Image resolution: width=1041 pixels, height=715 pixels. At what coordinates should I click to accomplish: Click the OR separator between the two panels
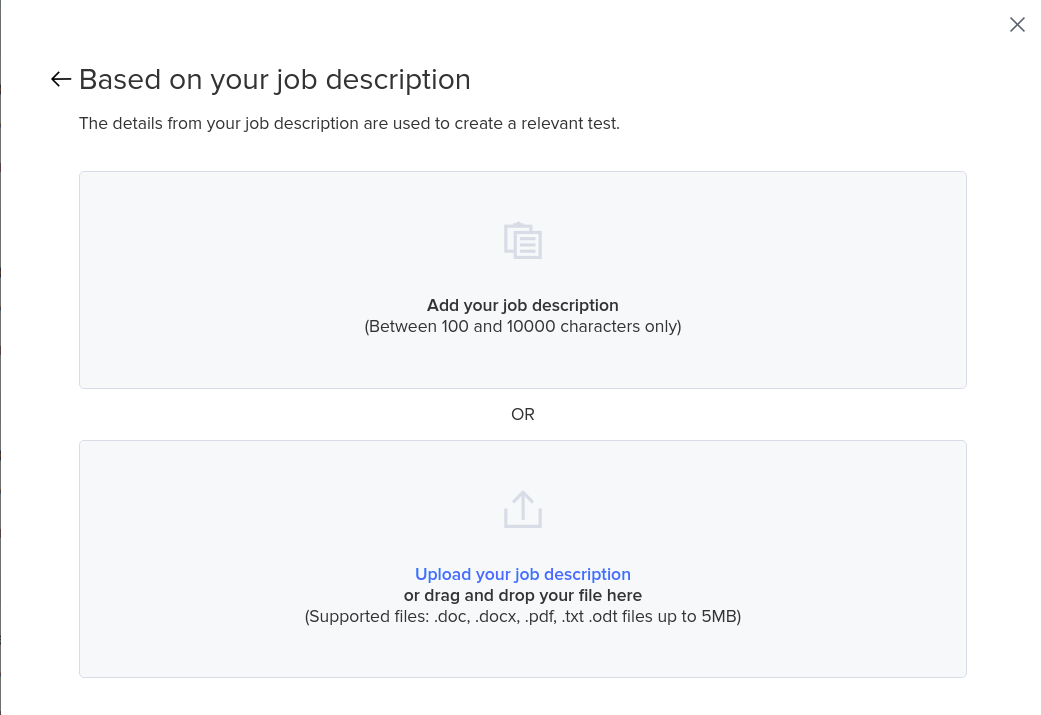point(523,414)
